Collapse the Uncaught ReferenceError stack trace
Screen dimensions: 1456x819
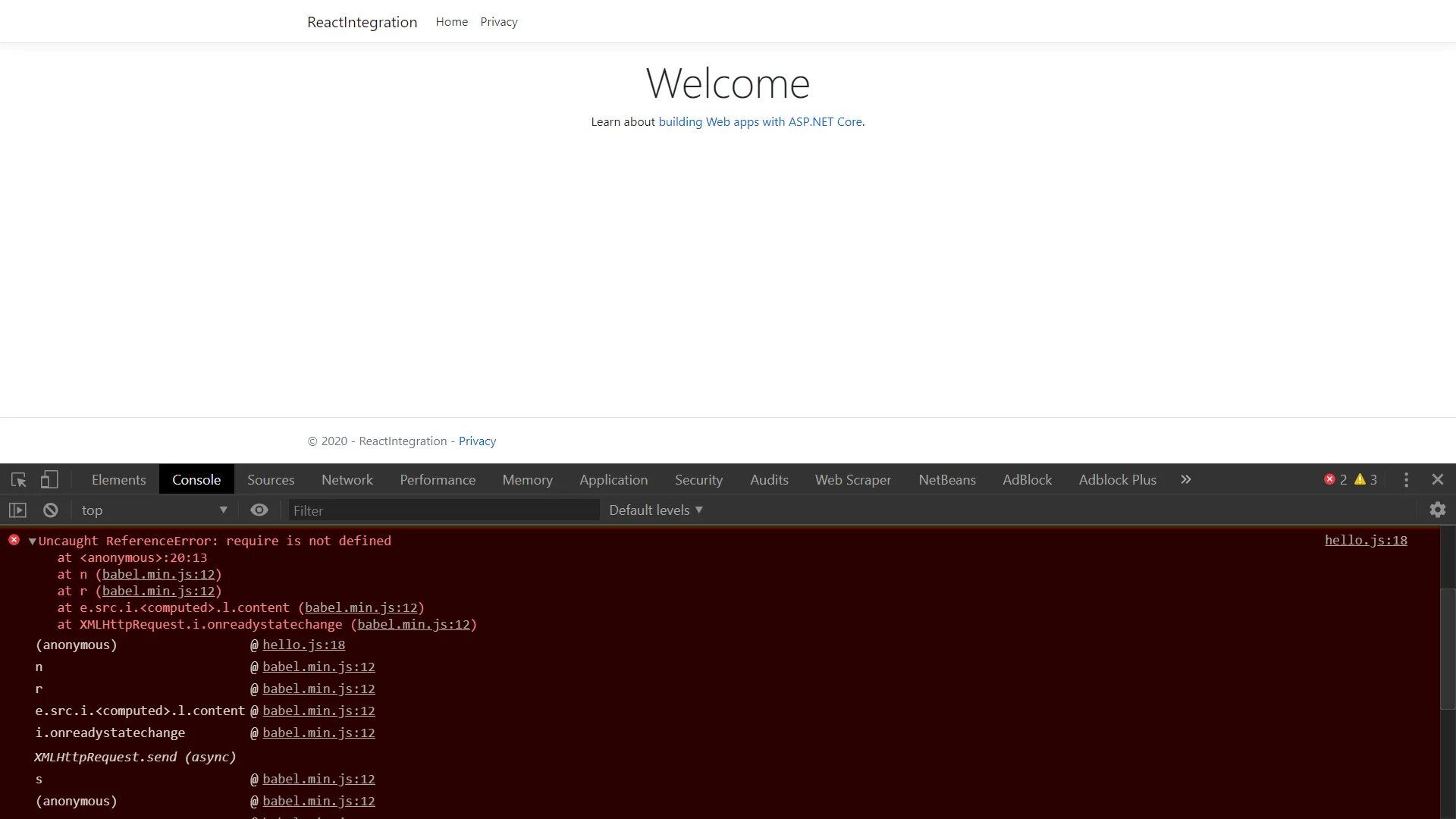[x=32, y=541]
